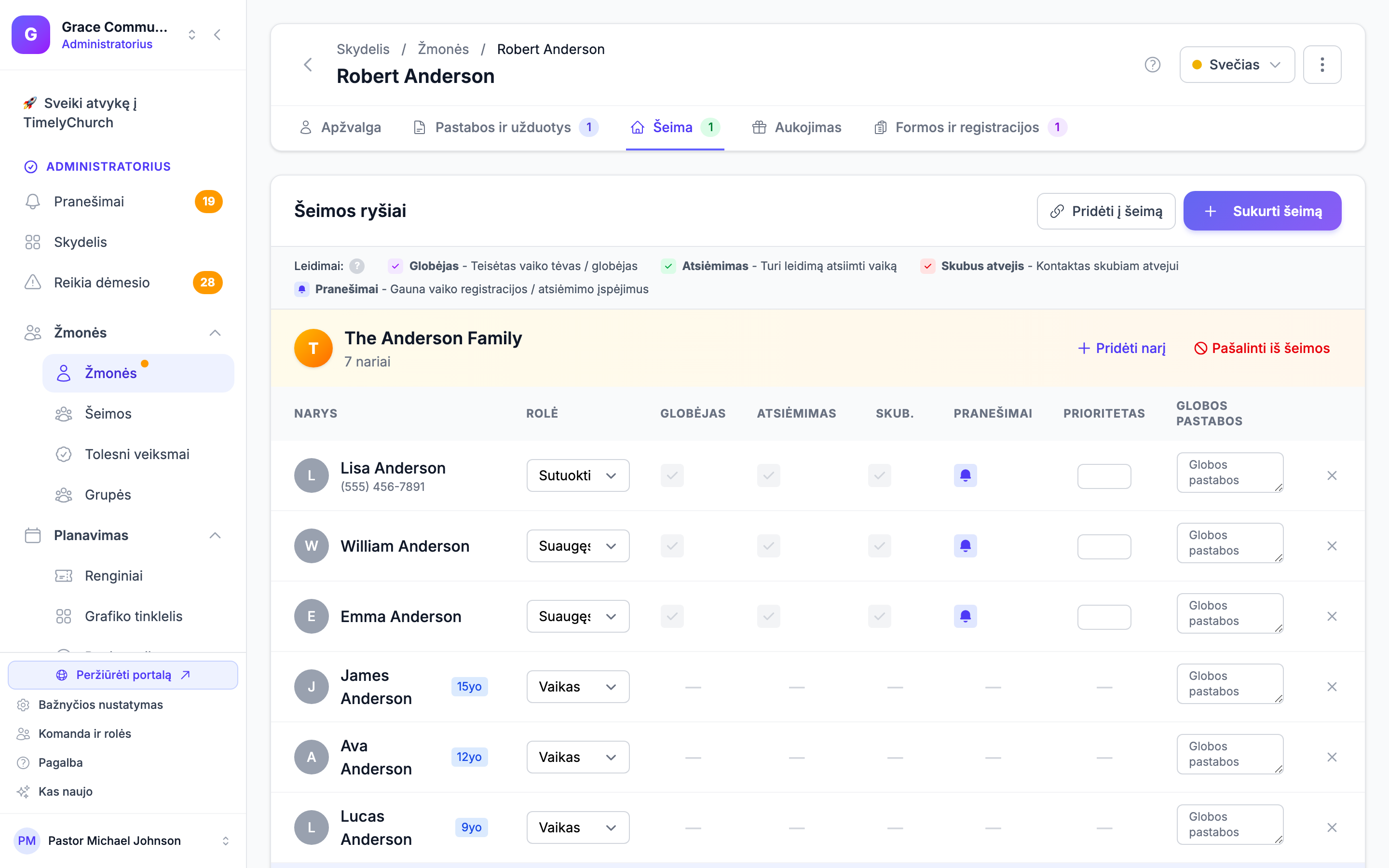Viewport: 1389px width, 868px height.
Task: Click James Anderson's avatar
Action: (x=312, y=687)
